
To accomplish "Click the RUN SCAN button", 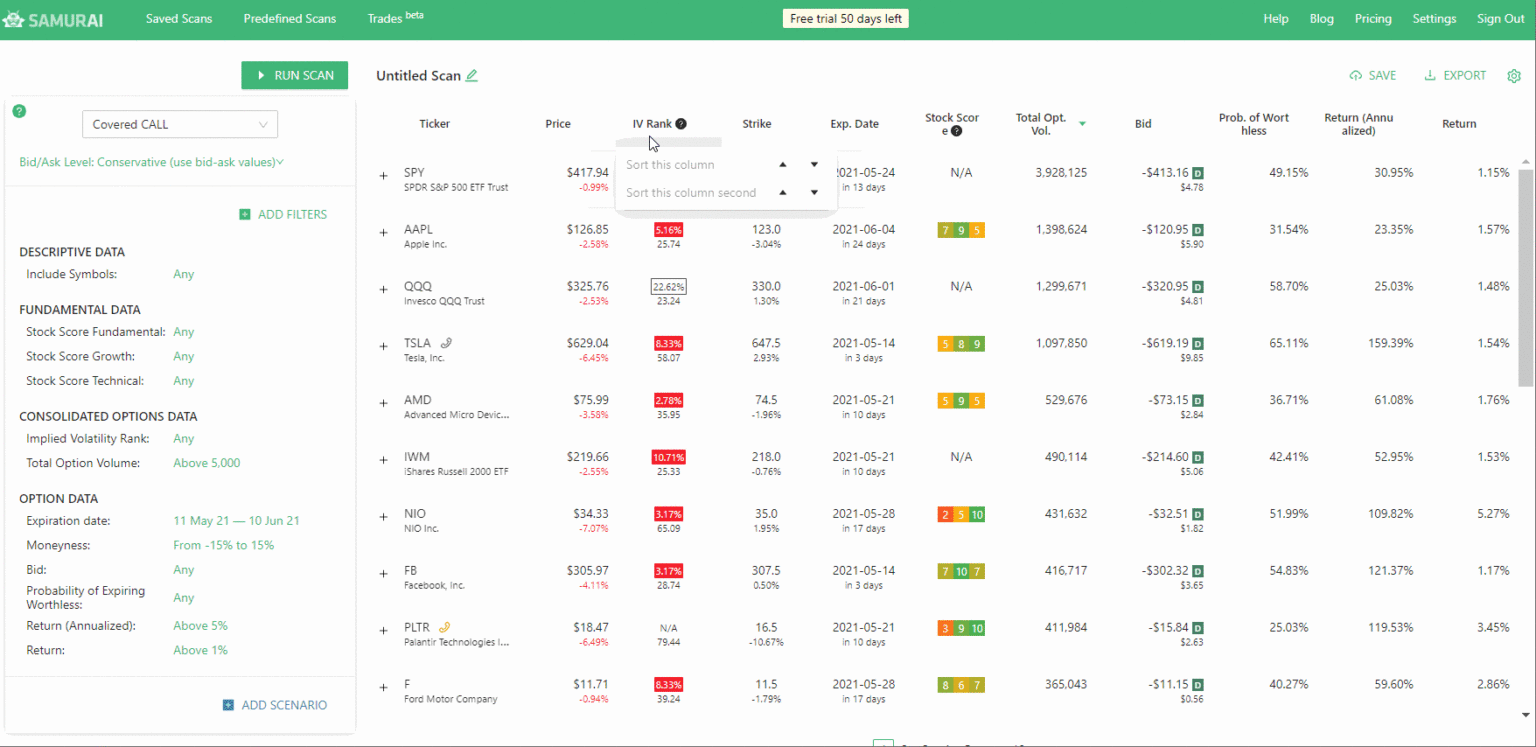I will [x=295, y=75].
